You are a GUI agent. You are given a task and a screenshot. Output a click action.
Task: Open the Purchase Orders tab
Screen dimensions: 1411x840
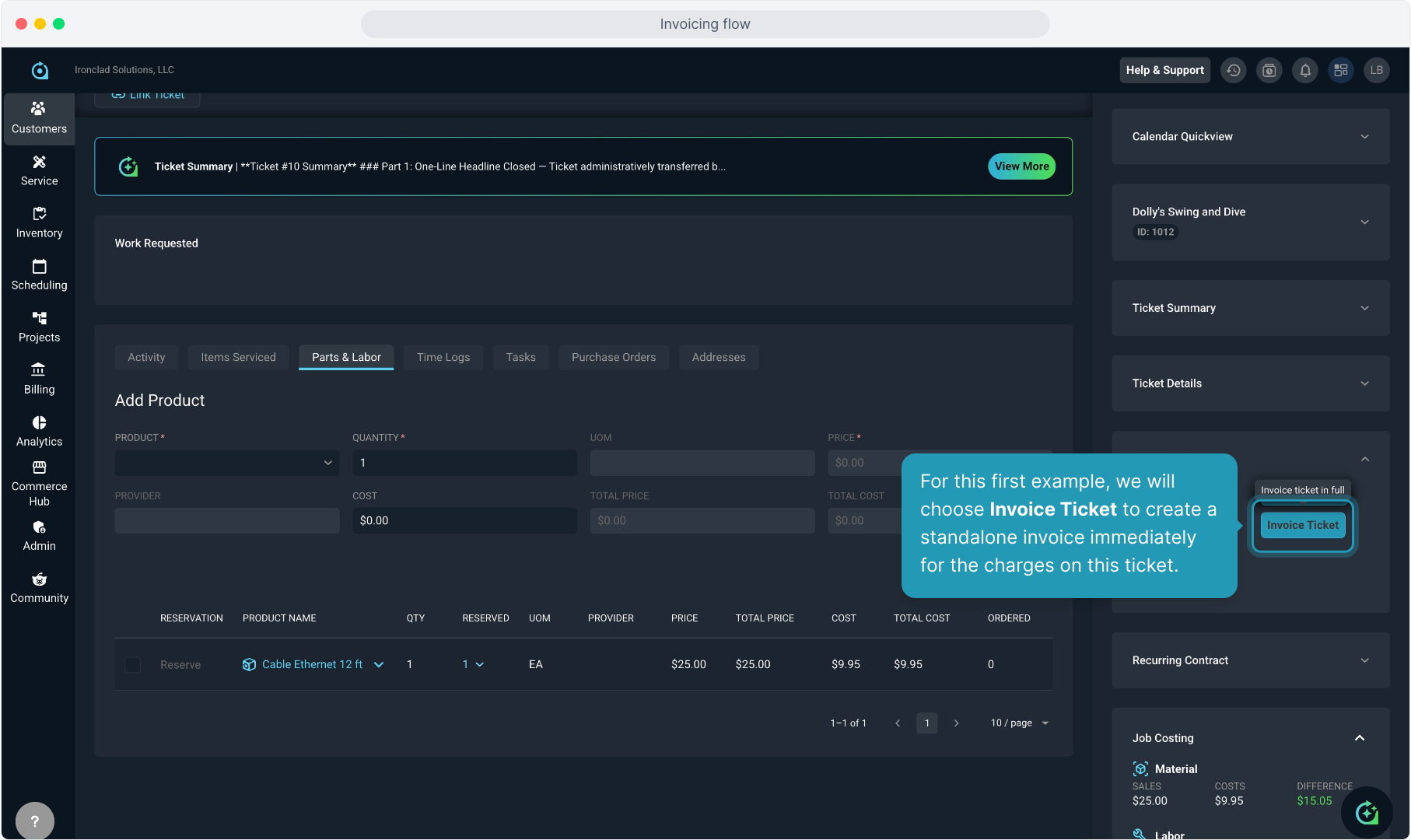click(x=614, y=357)
